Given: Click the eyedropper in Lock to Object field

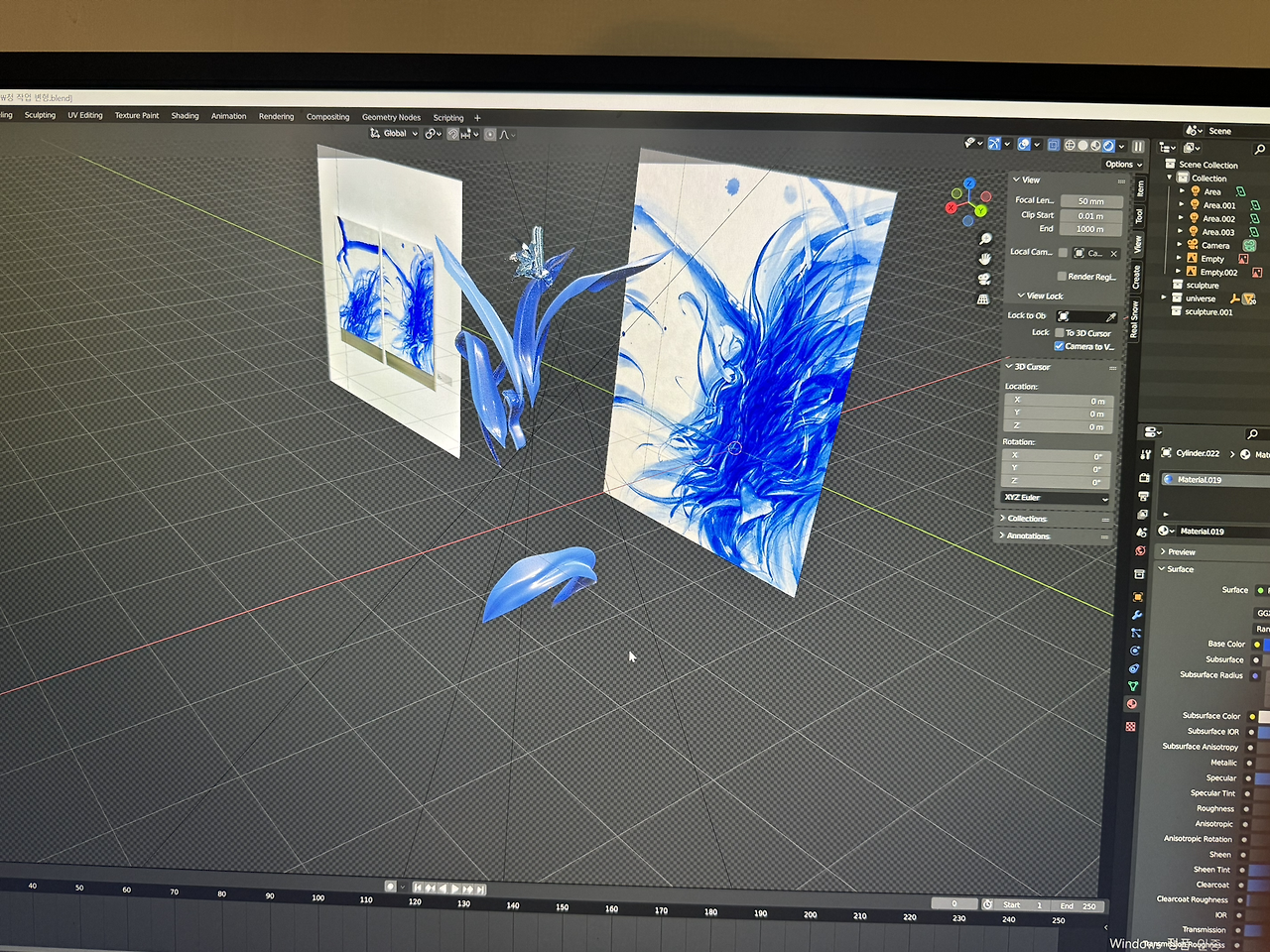Looking at the screenshot, I should [1110, 317].
